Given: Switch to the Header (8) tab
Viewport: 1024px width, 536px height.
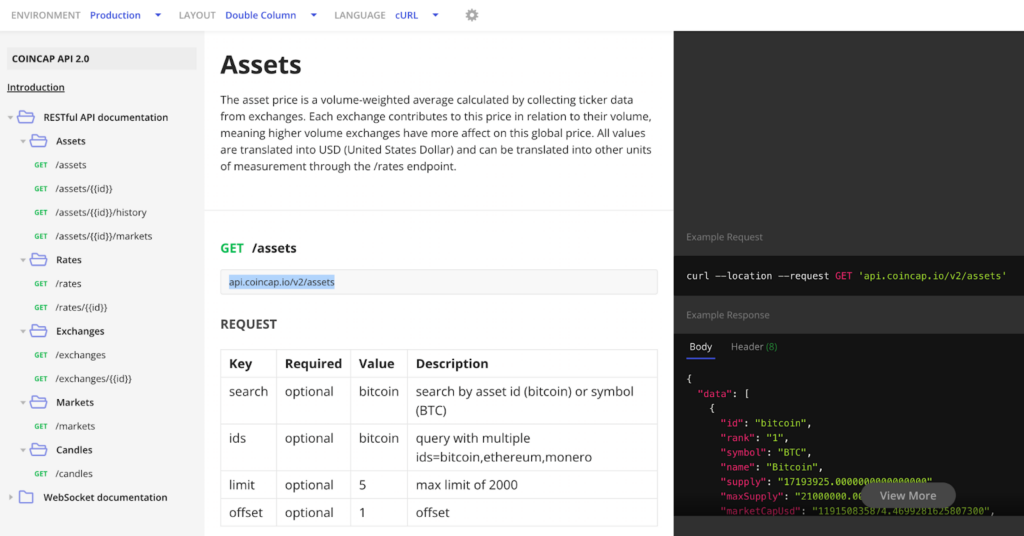Looking at the screenshot, I should 753,347.
